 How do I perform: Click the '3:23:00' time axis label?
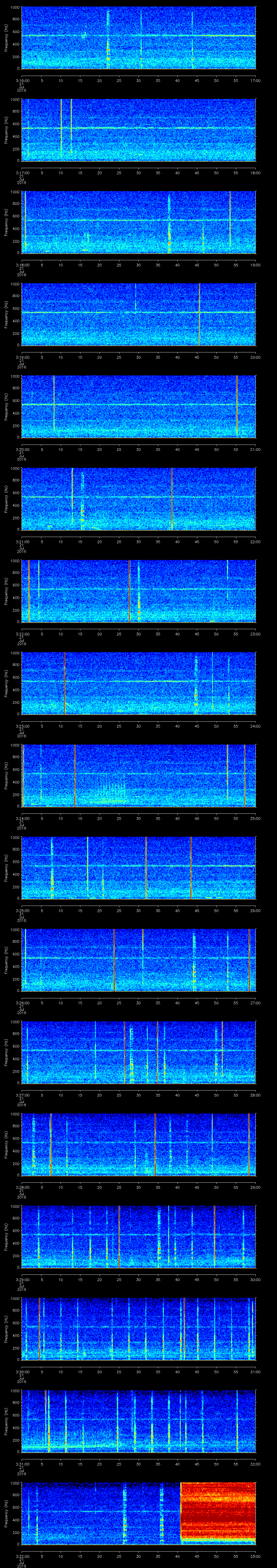point(22,726)
